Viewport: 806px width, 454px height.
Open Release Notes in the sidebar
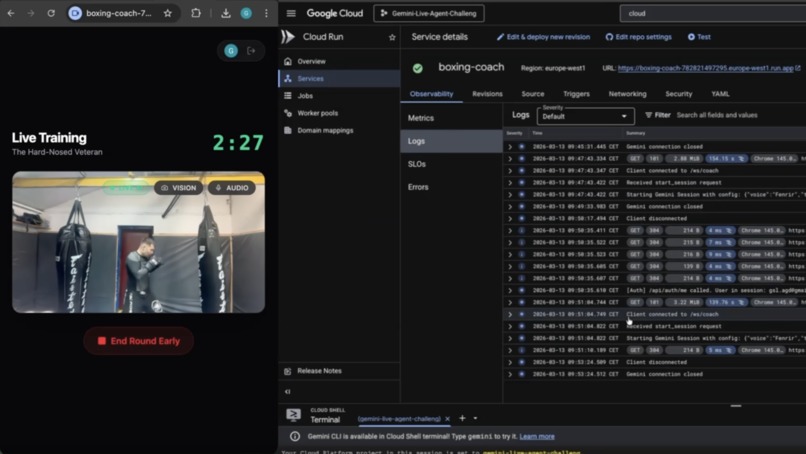coord(339,371)
